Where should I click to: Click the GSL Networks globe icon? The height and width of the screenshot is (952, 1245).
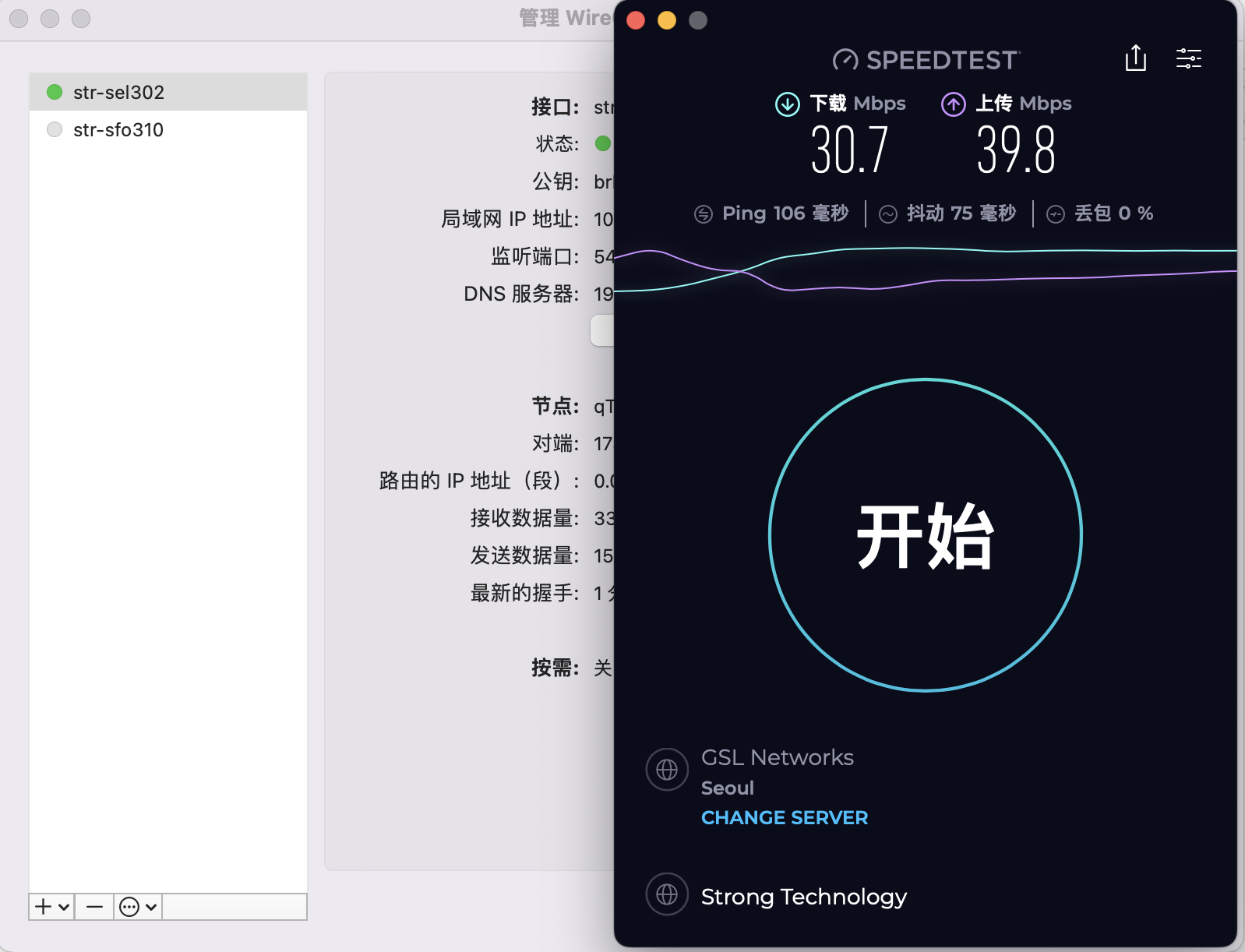pyautogui.click(x=667, y=770)
